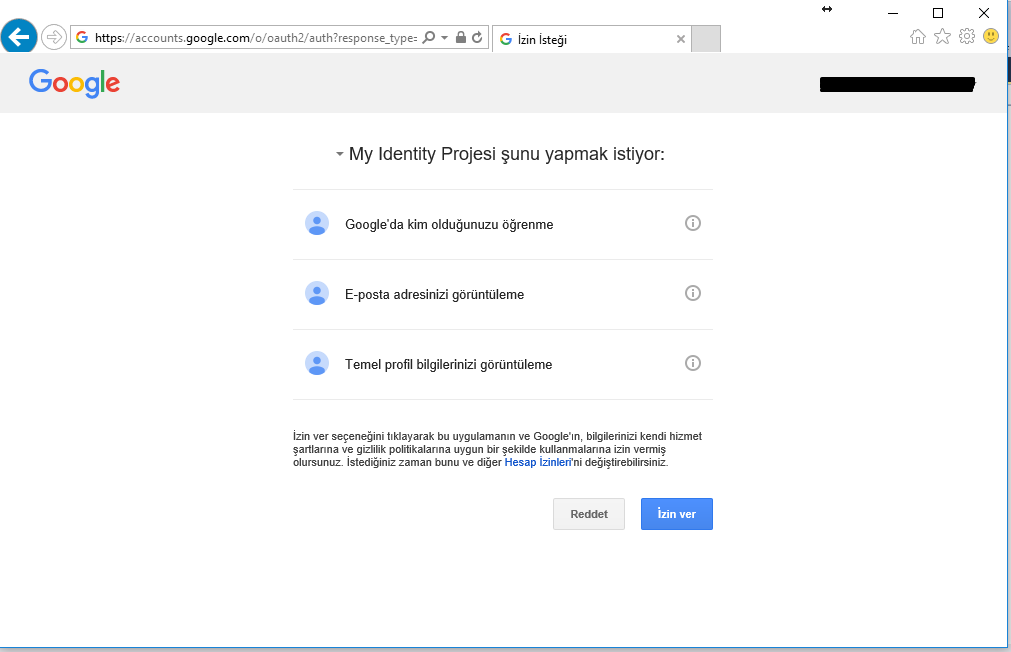The width and height of the screenshot is (1011, 652).
Task: Click the blue İzin ver button
Action: tap(676, 514)
